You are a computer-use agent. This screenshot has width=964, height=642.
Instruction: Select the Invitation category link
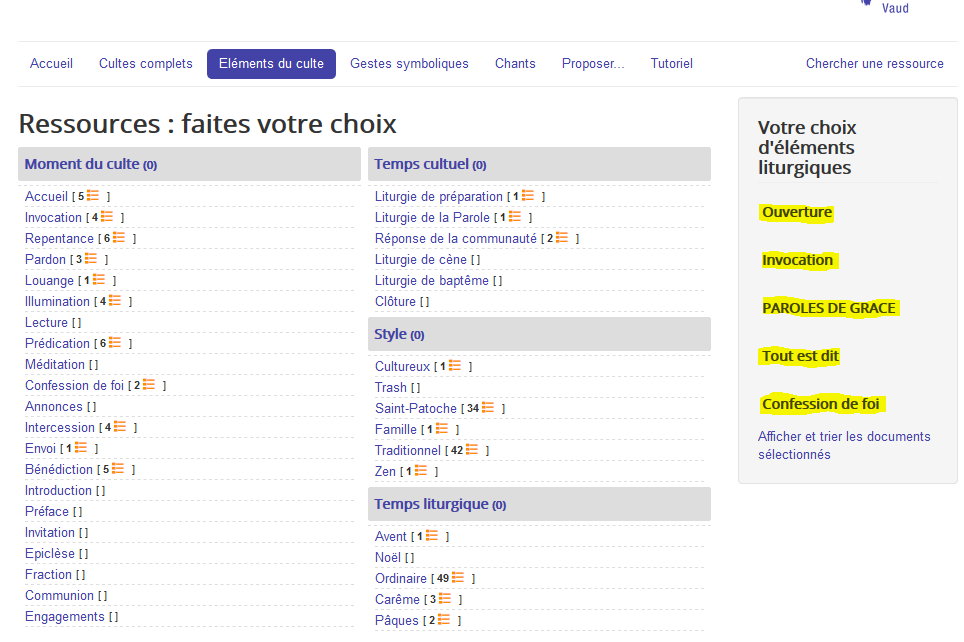[x=50, y=532]
